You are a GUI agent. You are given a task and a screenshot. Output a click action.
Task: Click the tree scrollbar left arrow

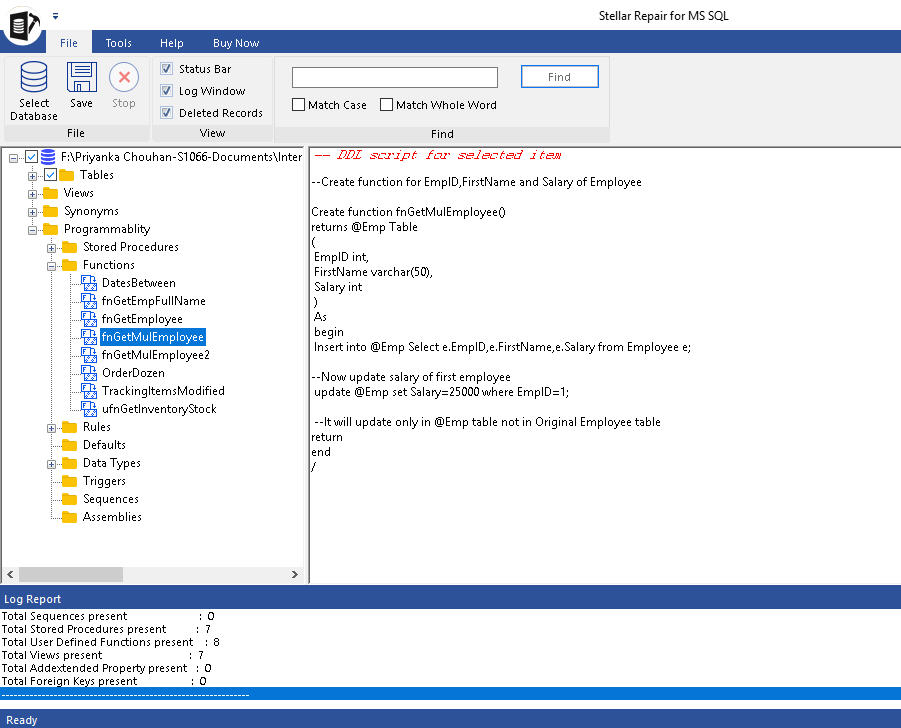(10, 574)
